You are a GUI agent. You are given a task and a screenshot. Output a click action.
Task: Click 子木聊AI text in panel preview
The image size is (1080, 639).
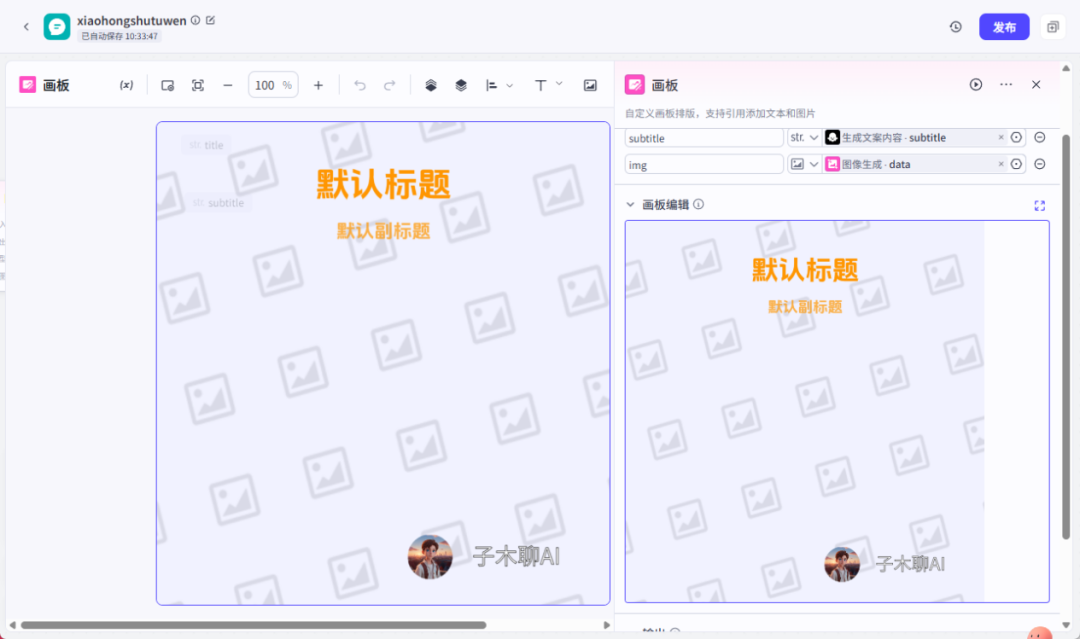click(910, 564)
